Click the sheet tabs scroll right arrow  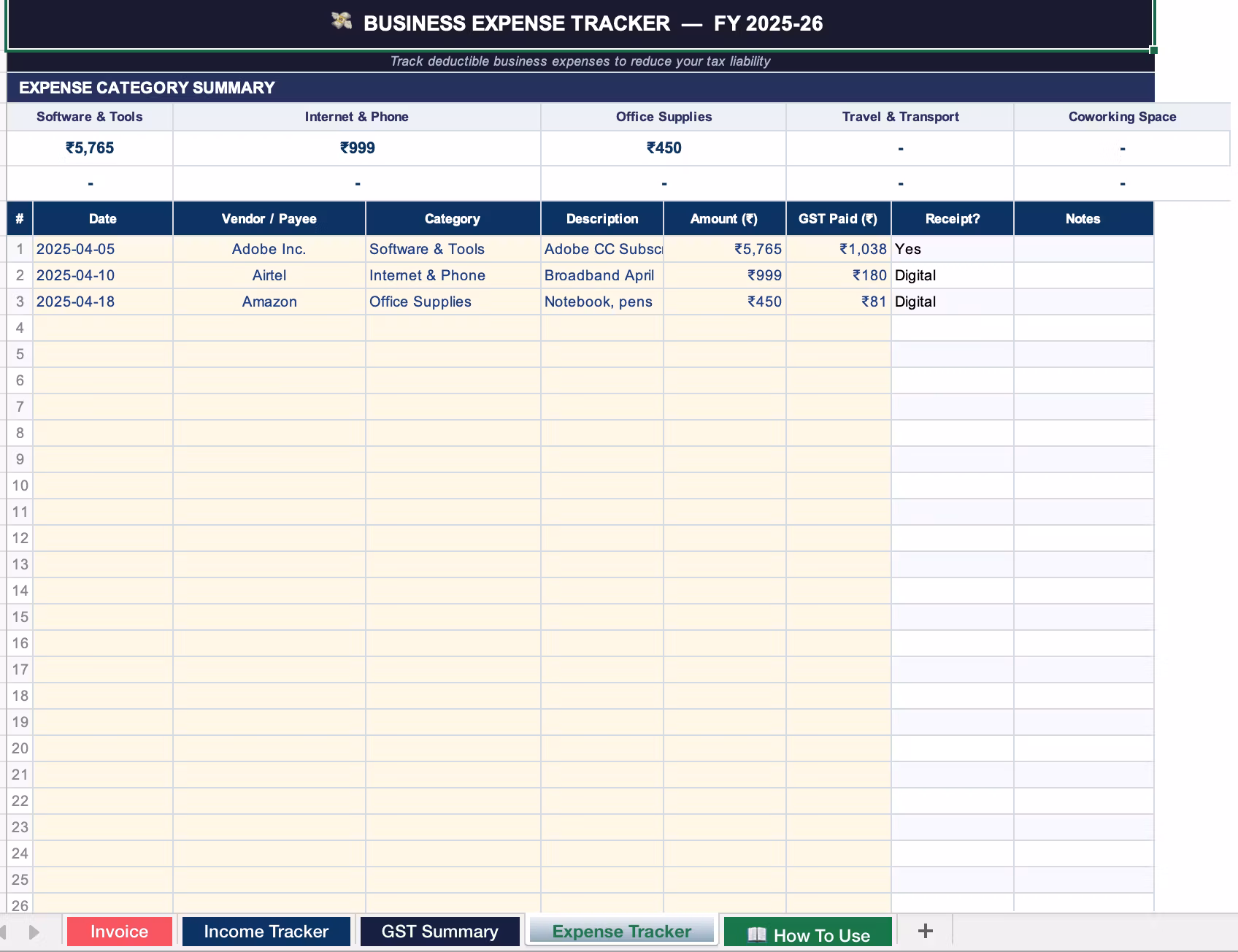pos(34,932)
